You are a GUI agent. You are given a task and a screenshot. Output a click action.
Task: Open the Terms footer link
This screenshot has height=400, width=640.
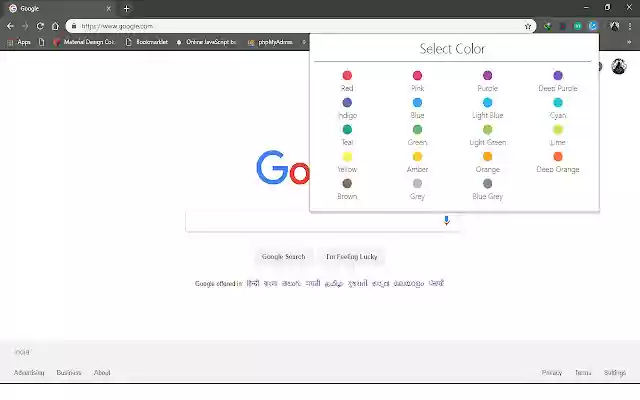(583, 373)
